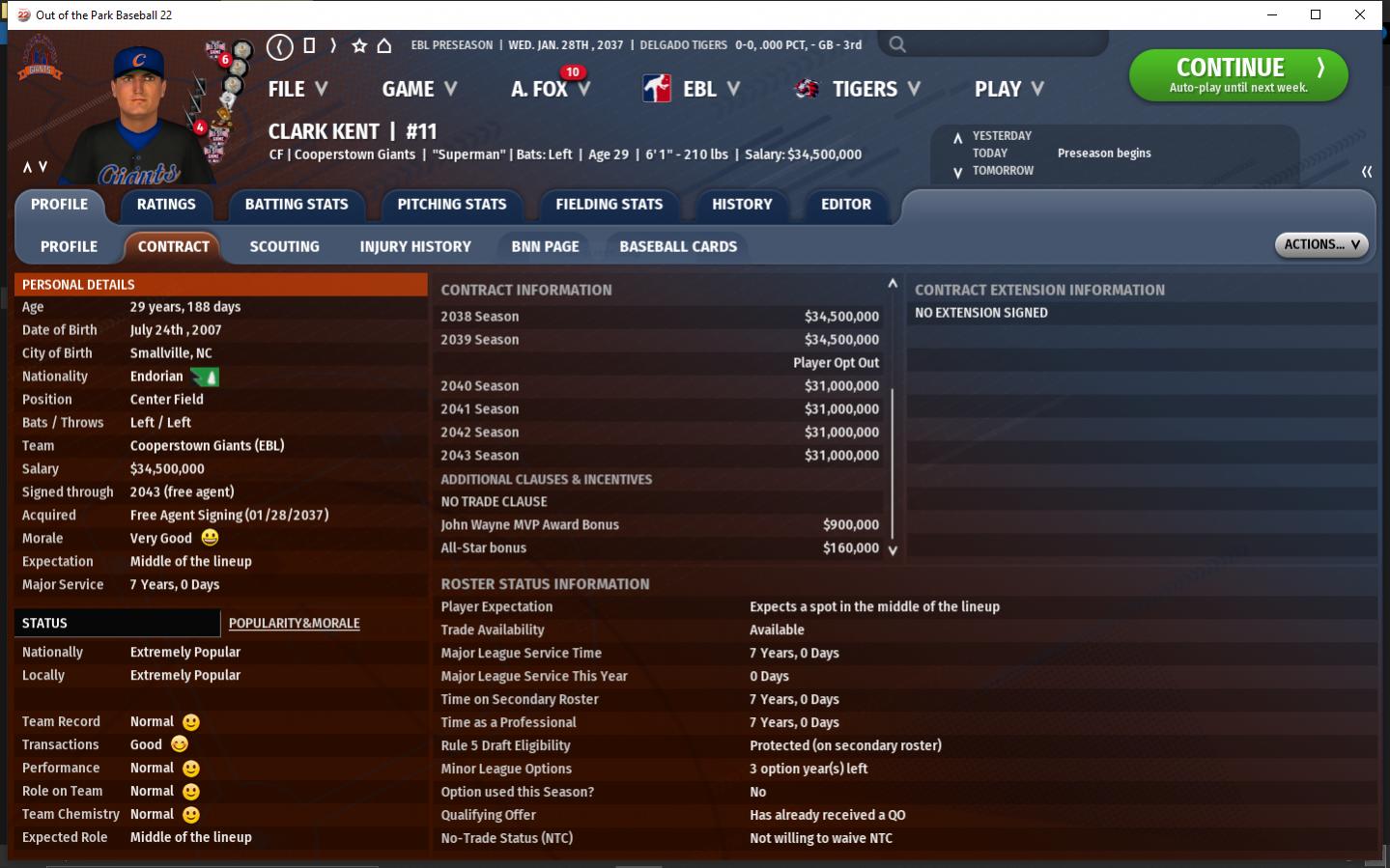The image size is (1390, 868).
Task: Click the Cooperstown Giants team logo
Action: (40, 59)
